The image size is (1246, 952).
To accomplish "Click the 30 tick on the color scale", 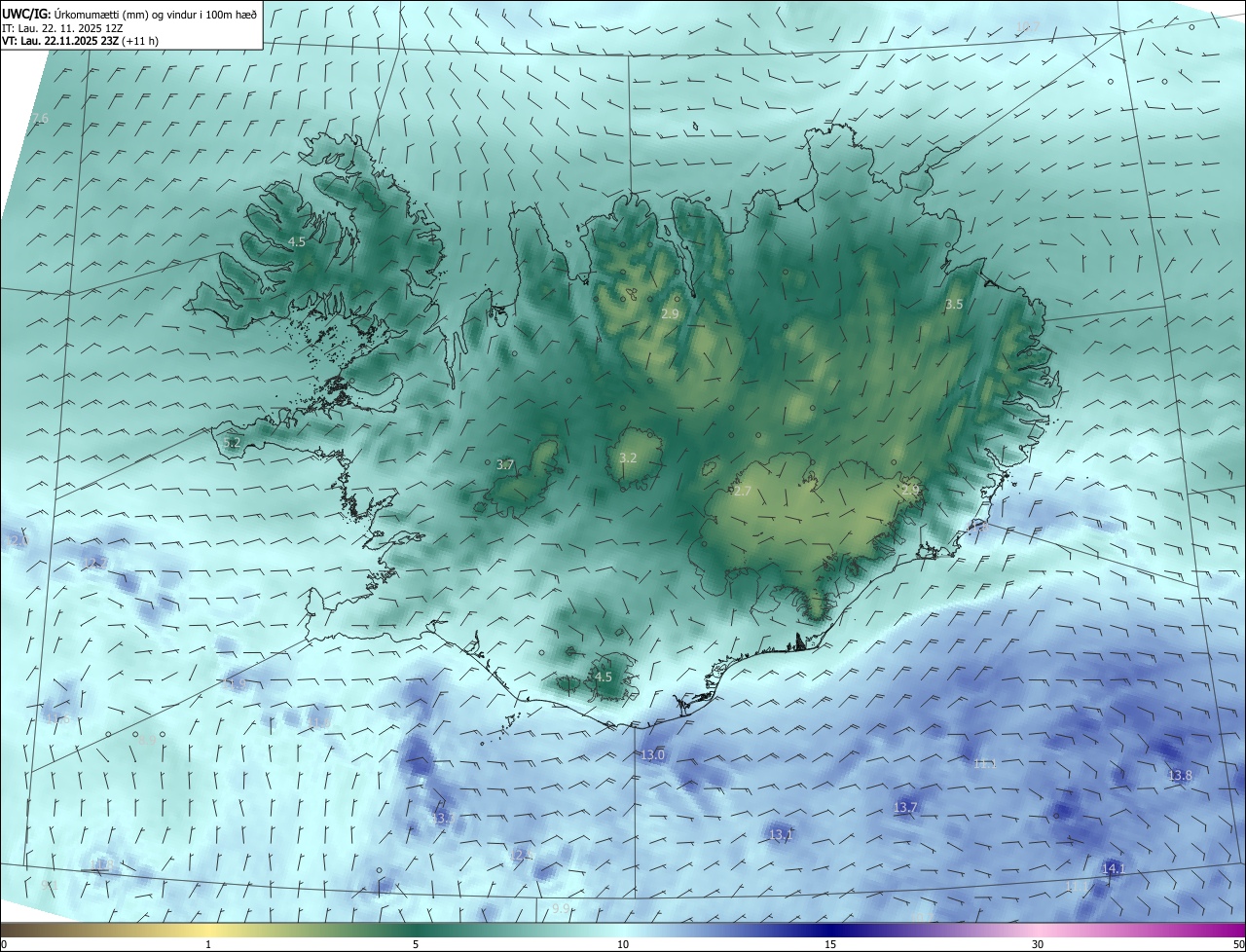I will 1038,944.
